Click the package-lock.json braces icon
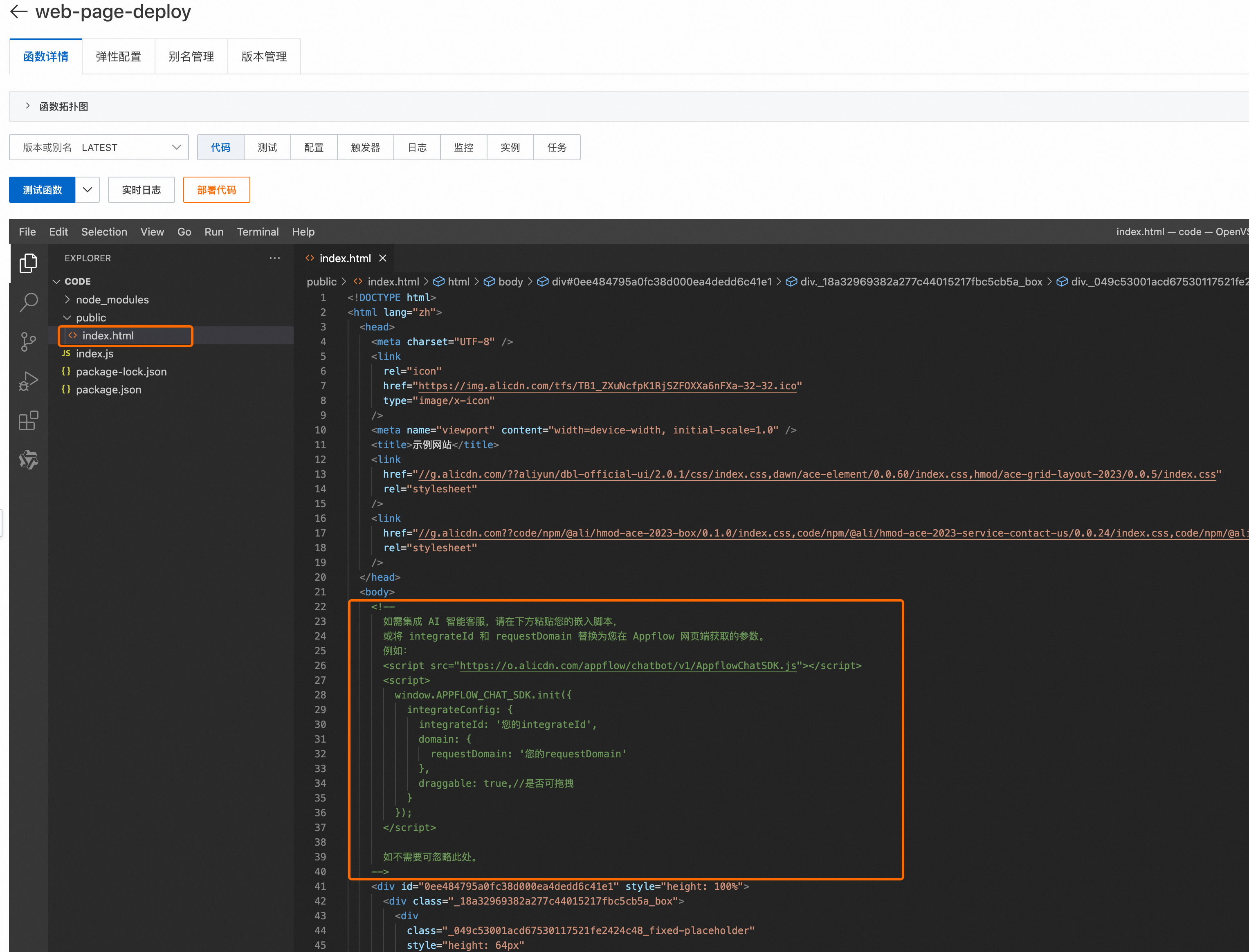Image resolution: width=1249 pixels, height=952 pixels. coord(66,371)
